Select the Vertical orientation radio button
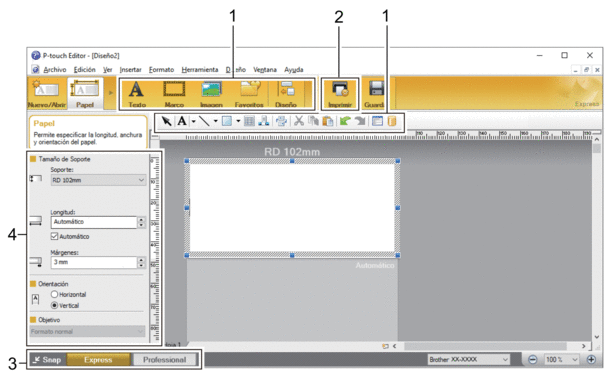This screenshot has width=610, height=375. [x=54, y=305]
